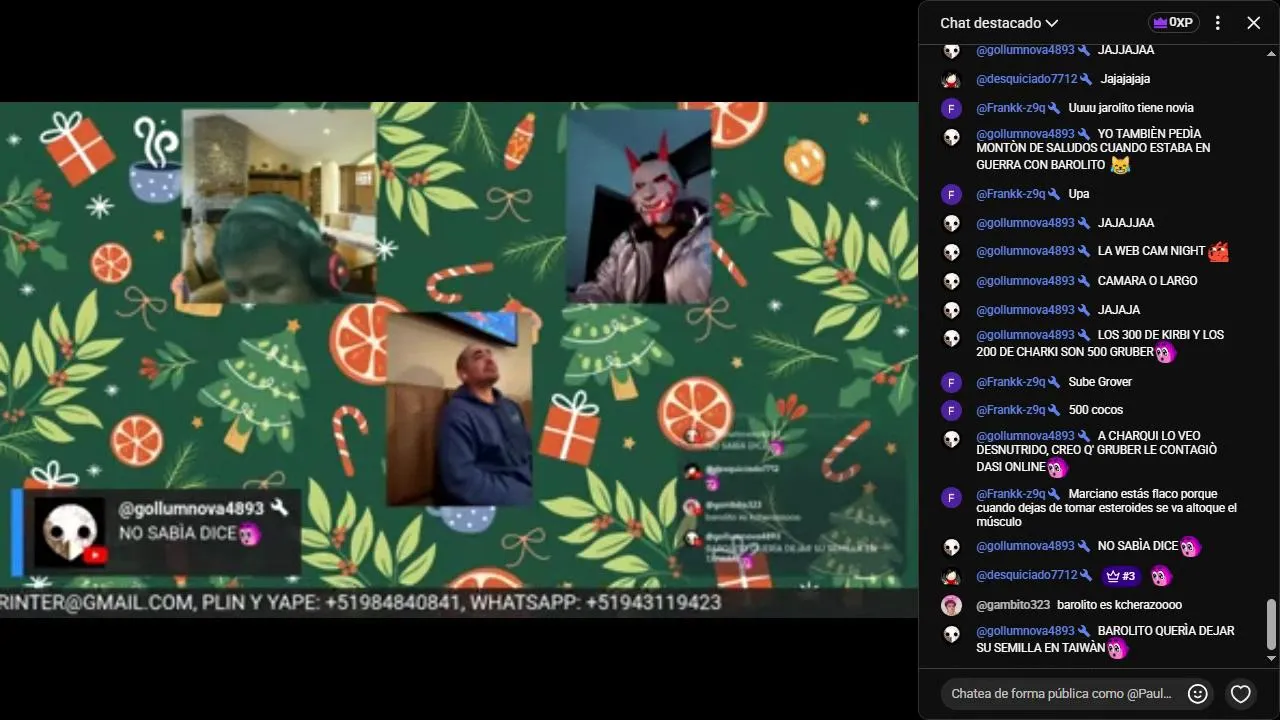This screenshot has height=720, width=1280.
Task: Send a heart reaction
Action: point(1241,693)
